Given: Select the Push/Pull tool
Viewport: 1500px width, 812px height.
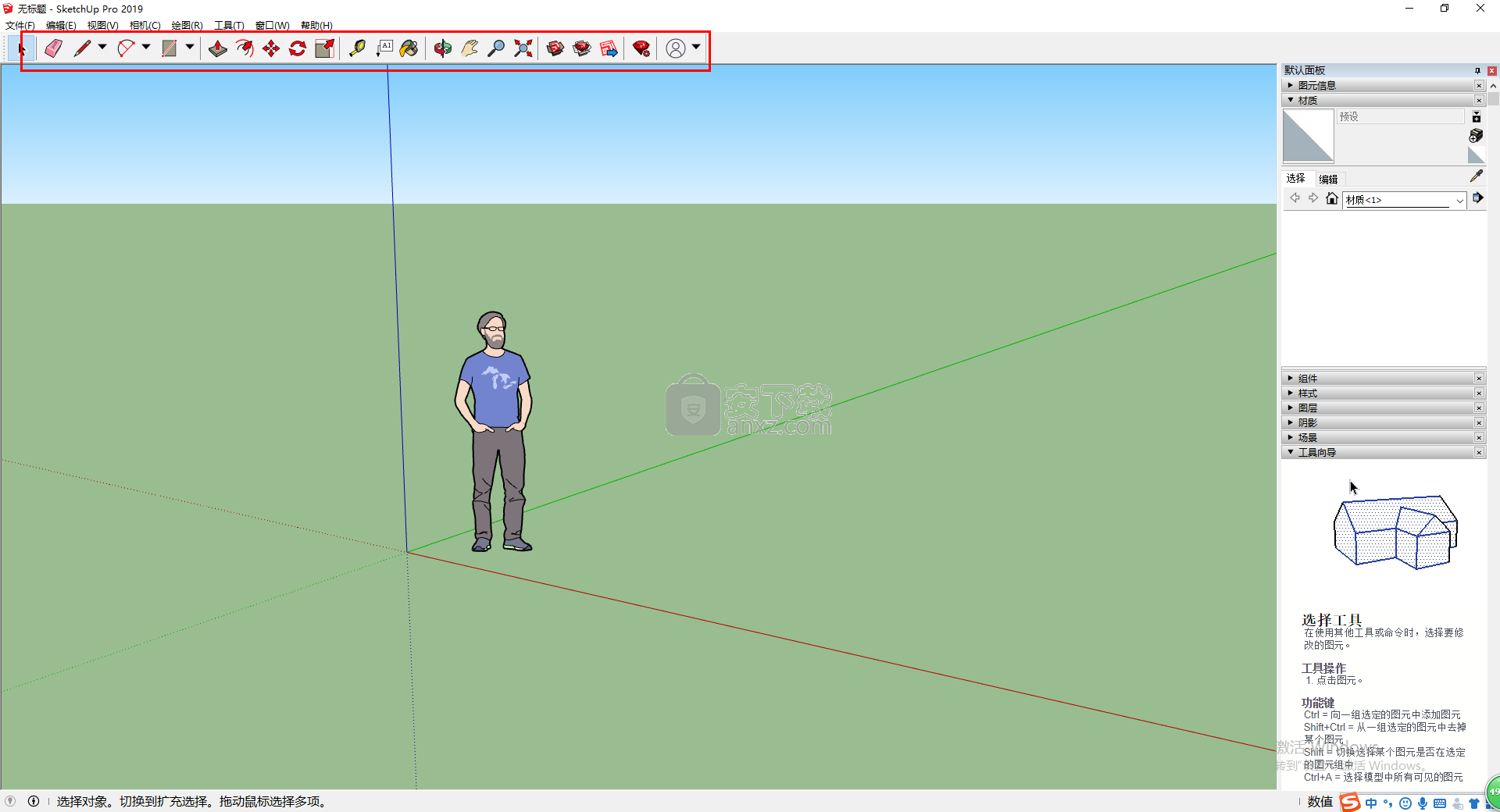Looking at the screenshot, I should click(218, 48).
